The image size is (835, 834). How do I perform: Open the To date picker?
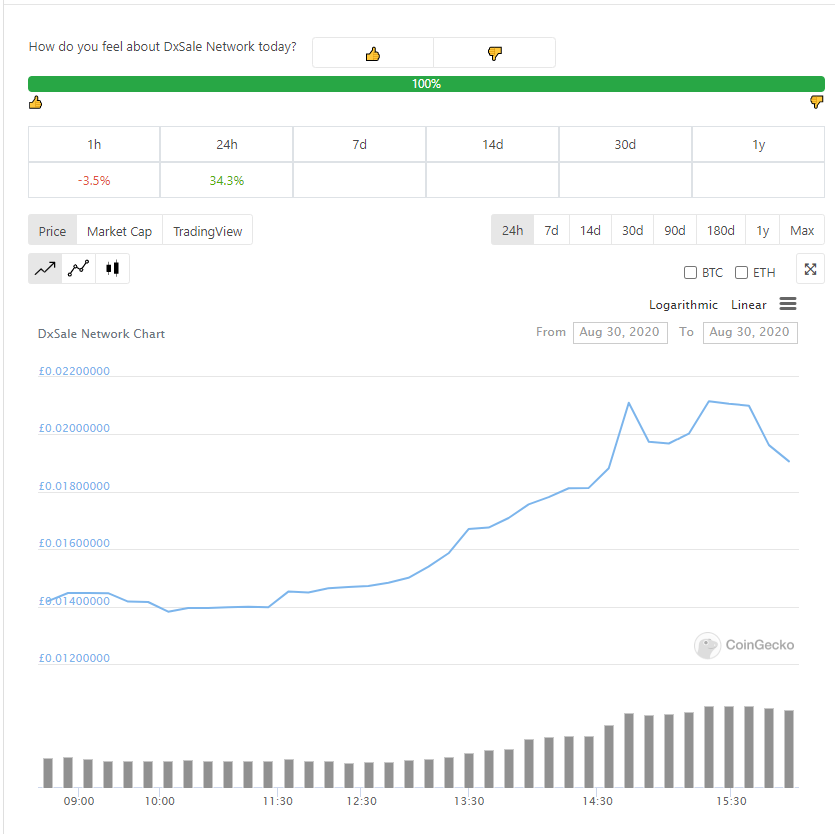coord(750,332)
